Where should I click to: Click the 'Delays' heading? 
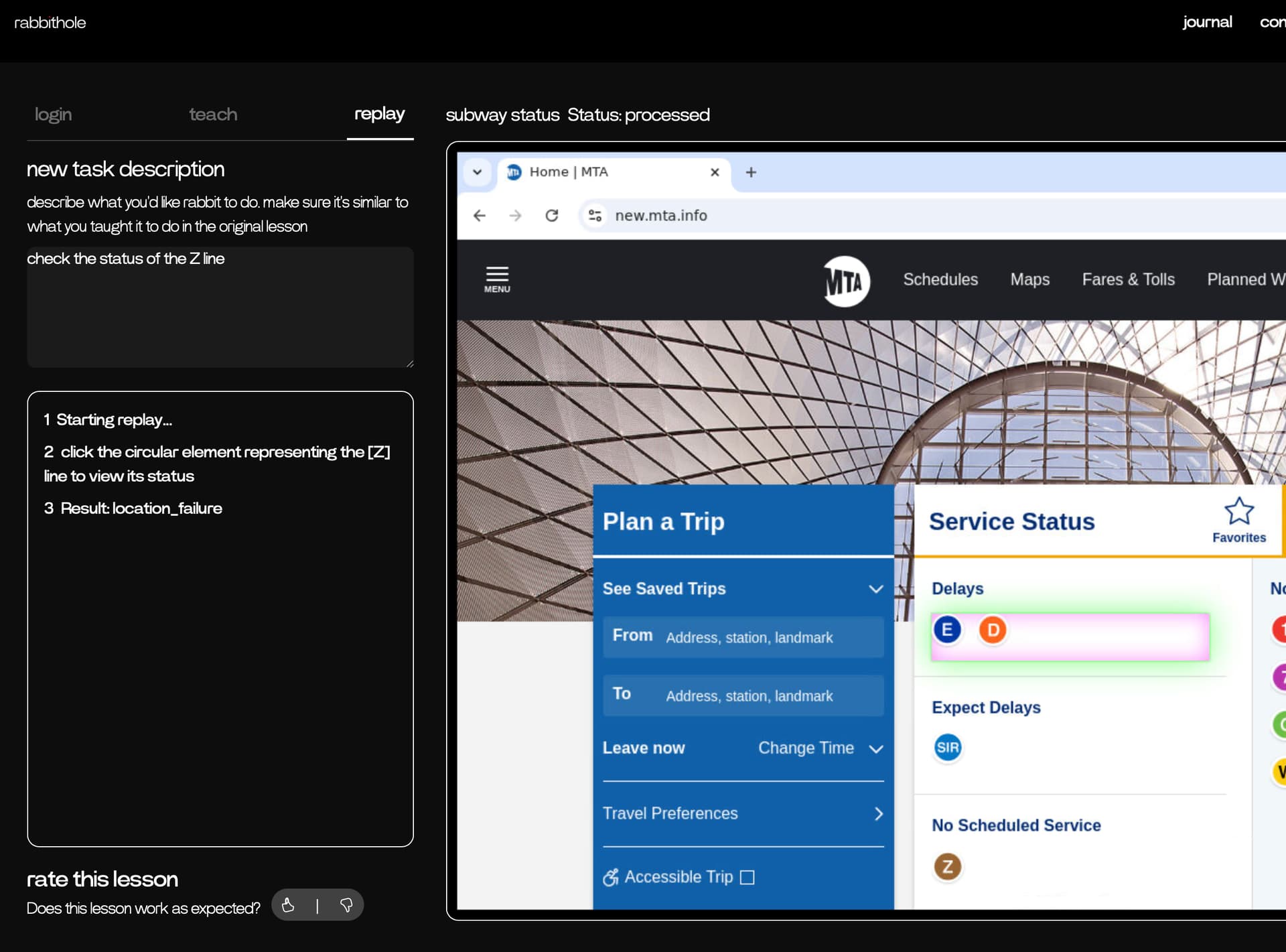pyautogui.click(x=957, y=588)
